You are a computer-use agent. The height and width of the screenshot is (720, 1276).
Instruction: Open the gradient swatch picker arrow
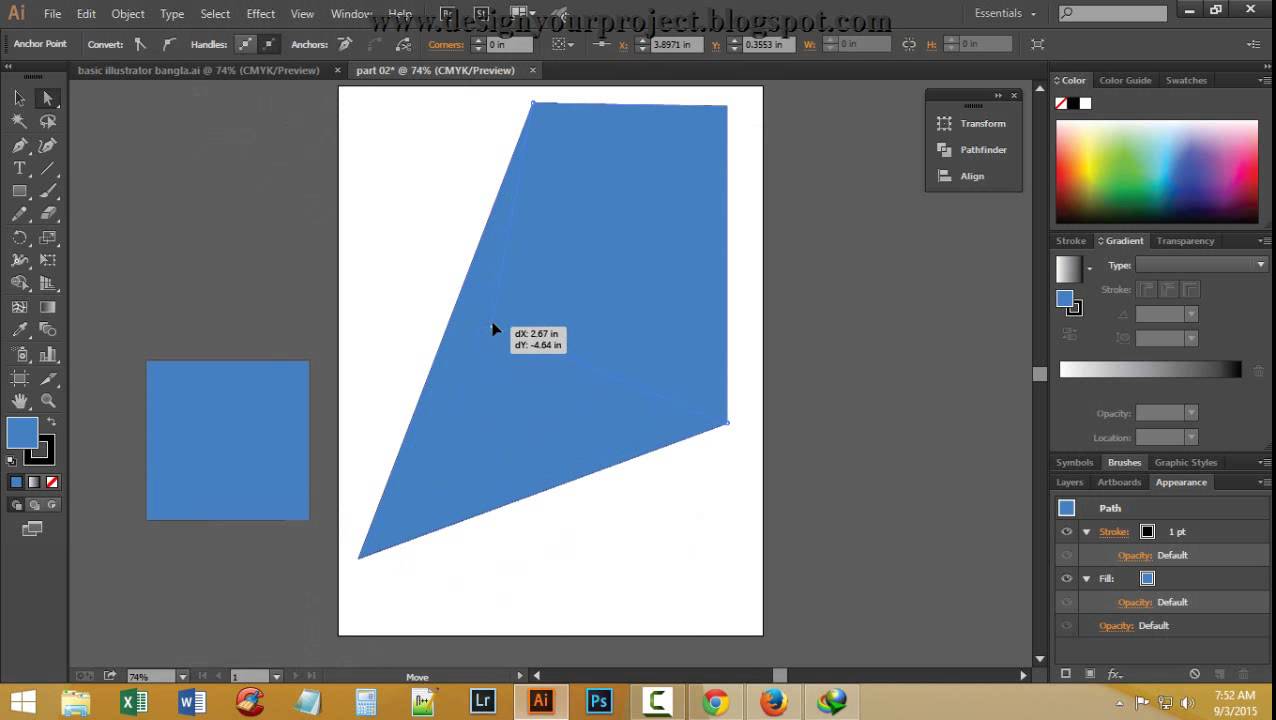coord(1090,269)
